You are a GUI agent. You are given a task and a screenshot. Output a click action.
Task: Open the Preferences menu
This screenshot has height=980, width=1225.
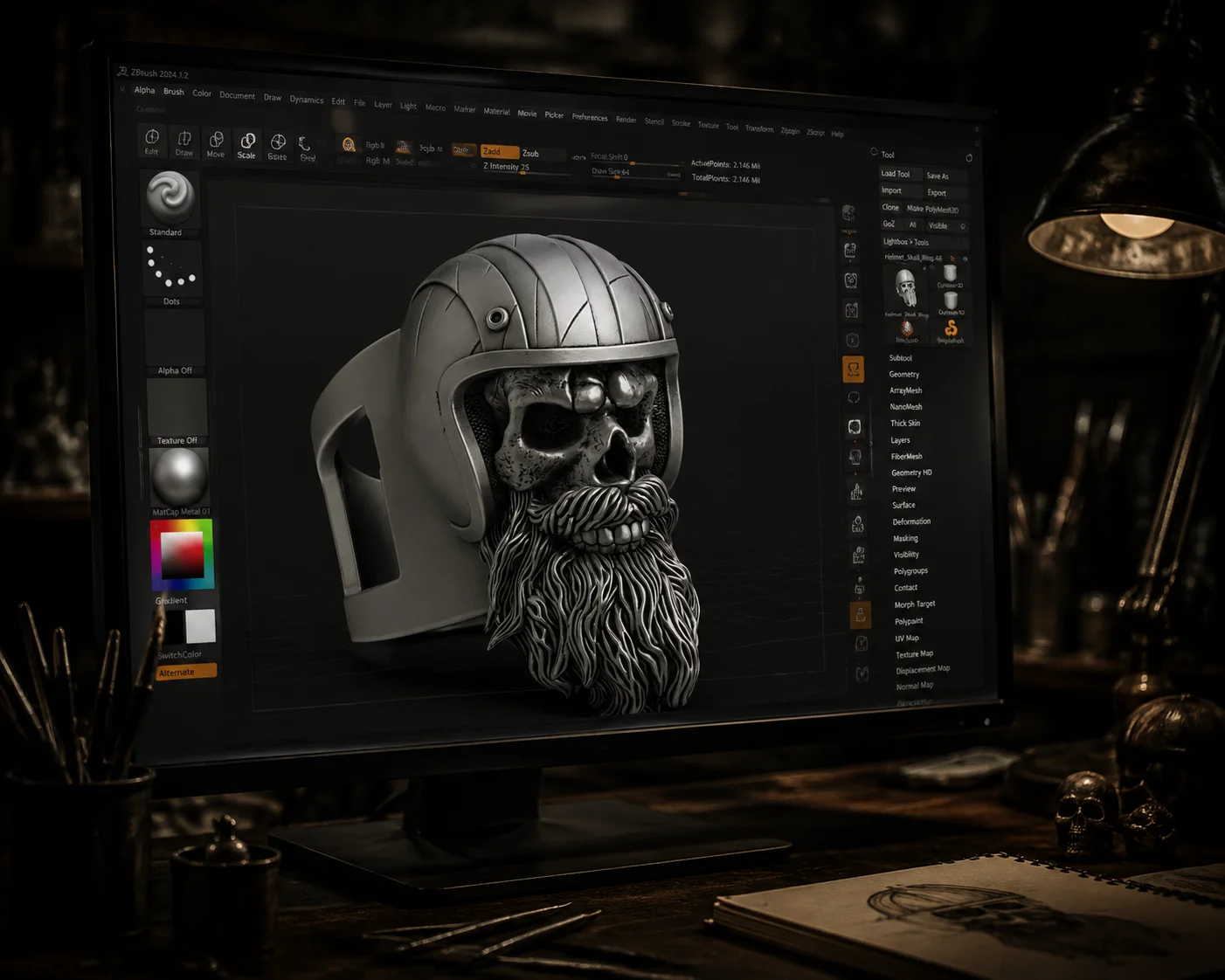click(x=590, y=117)
